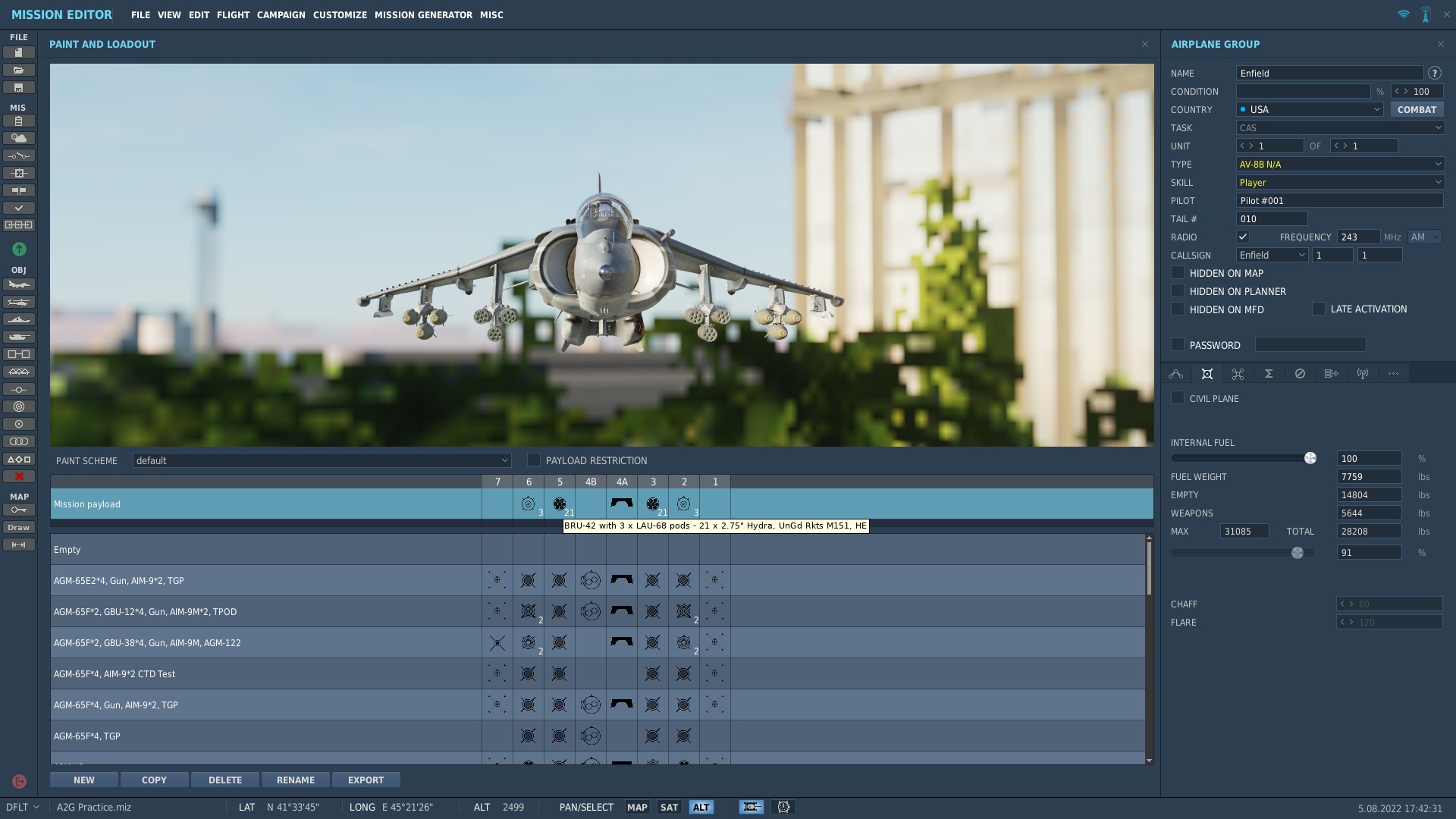Open the COUNTRY dropdown showing USA

[1310, 109]
